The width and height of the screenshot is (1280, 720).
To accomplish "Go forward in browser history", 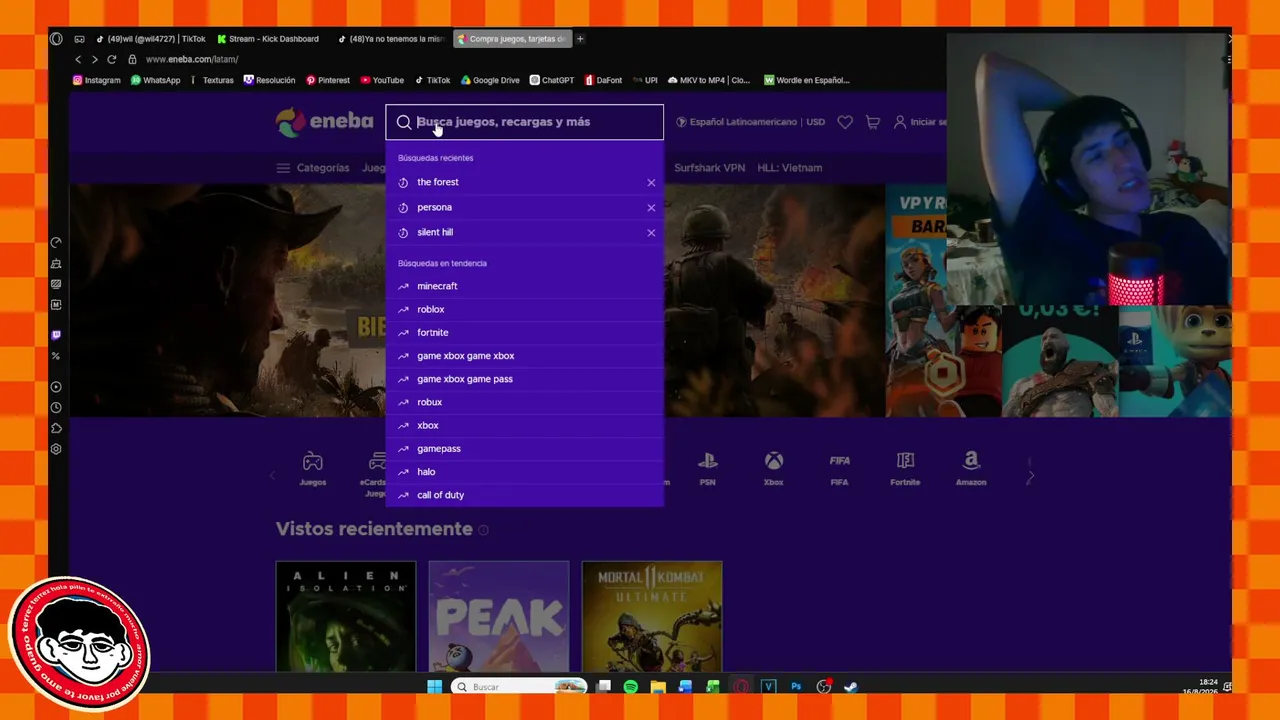I will 94,59.
